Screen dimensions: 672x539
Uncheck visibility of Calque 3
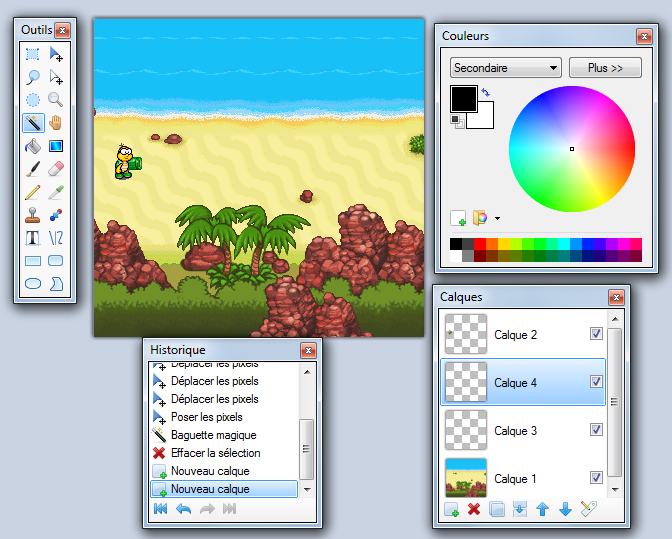pos(596,430)
